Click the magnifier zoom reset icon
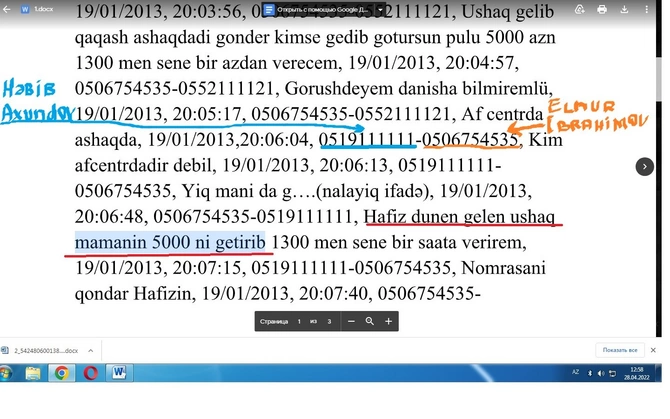This screenshot has height=419, width=670. (370, 321)
